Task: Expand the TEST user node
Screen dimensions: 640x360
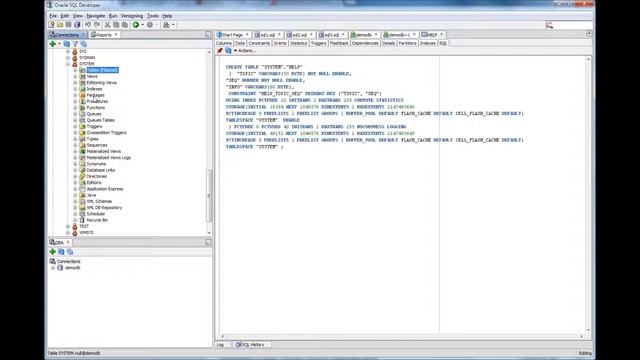Action: click(68, 226)
